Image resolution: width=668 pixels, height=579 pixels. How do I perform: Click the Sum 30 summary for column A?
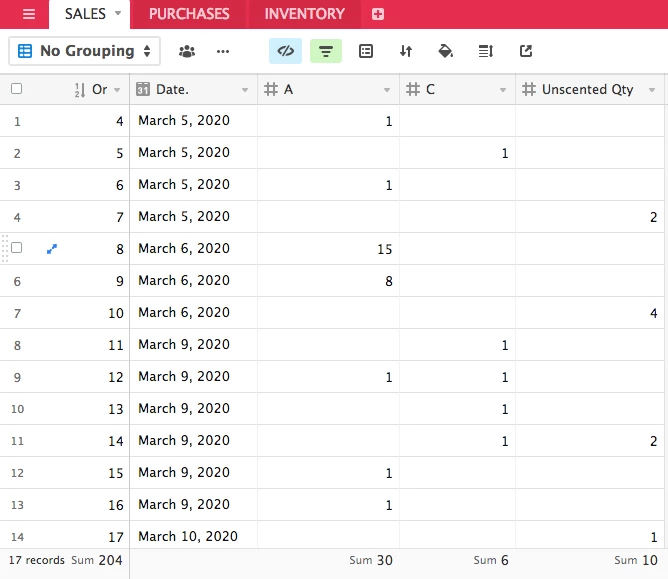click(x=371, y=560)
